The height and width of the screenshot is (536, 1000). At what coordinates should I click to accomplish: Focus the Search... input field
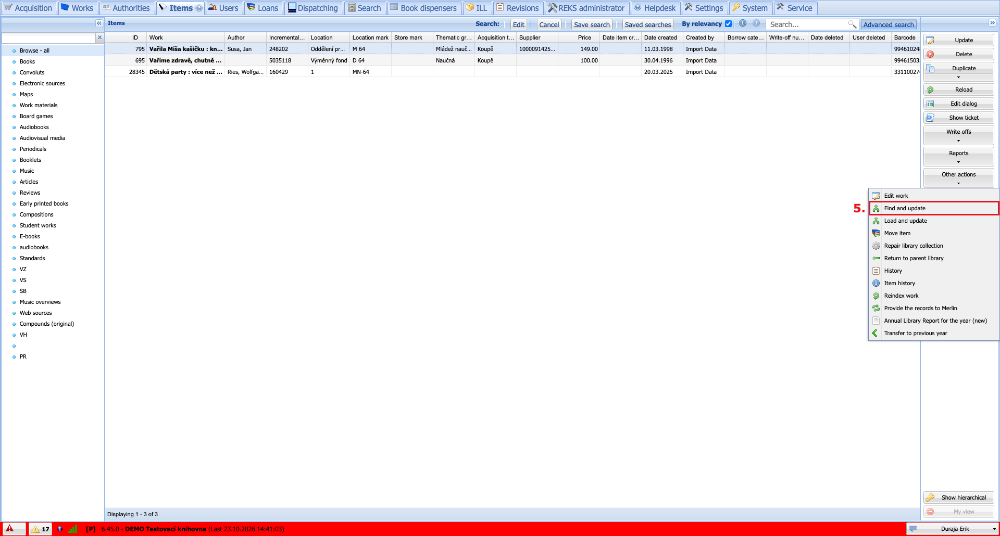tap(807, 24)
